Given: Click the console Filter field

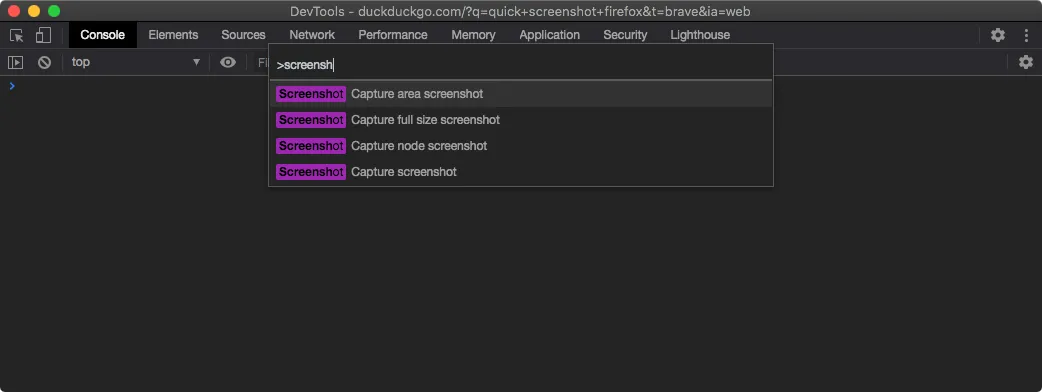Looking at the screenshot, I should click(x=262, y=62).
